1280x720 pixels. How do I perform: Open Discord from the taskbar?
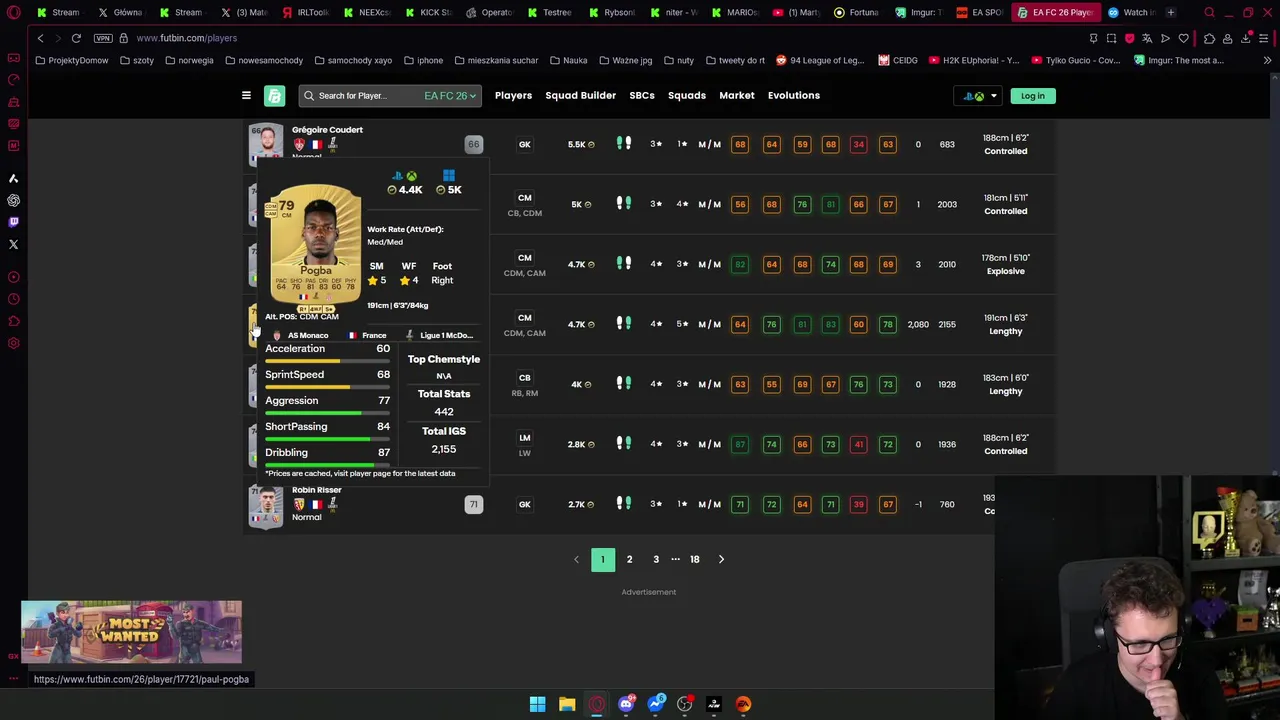626,704
